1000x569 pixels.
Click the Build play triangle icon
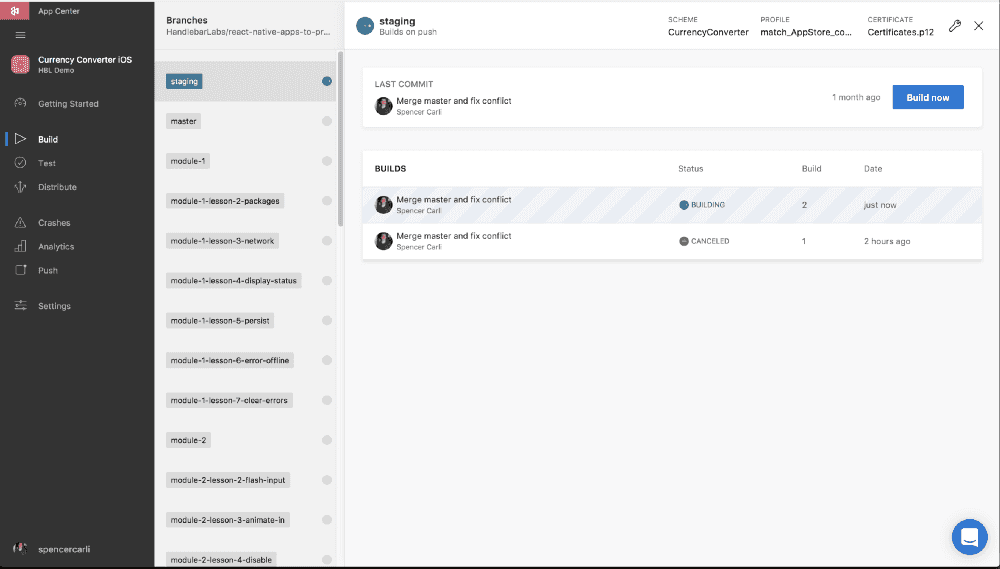(20, 138)
